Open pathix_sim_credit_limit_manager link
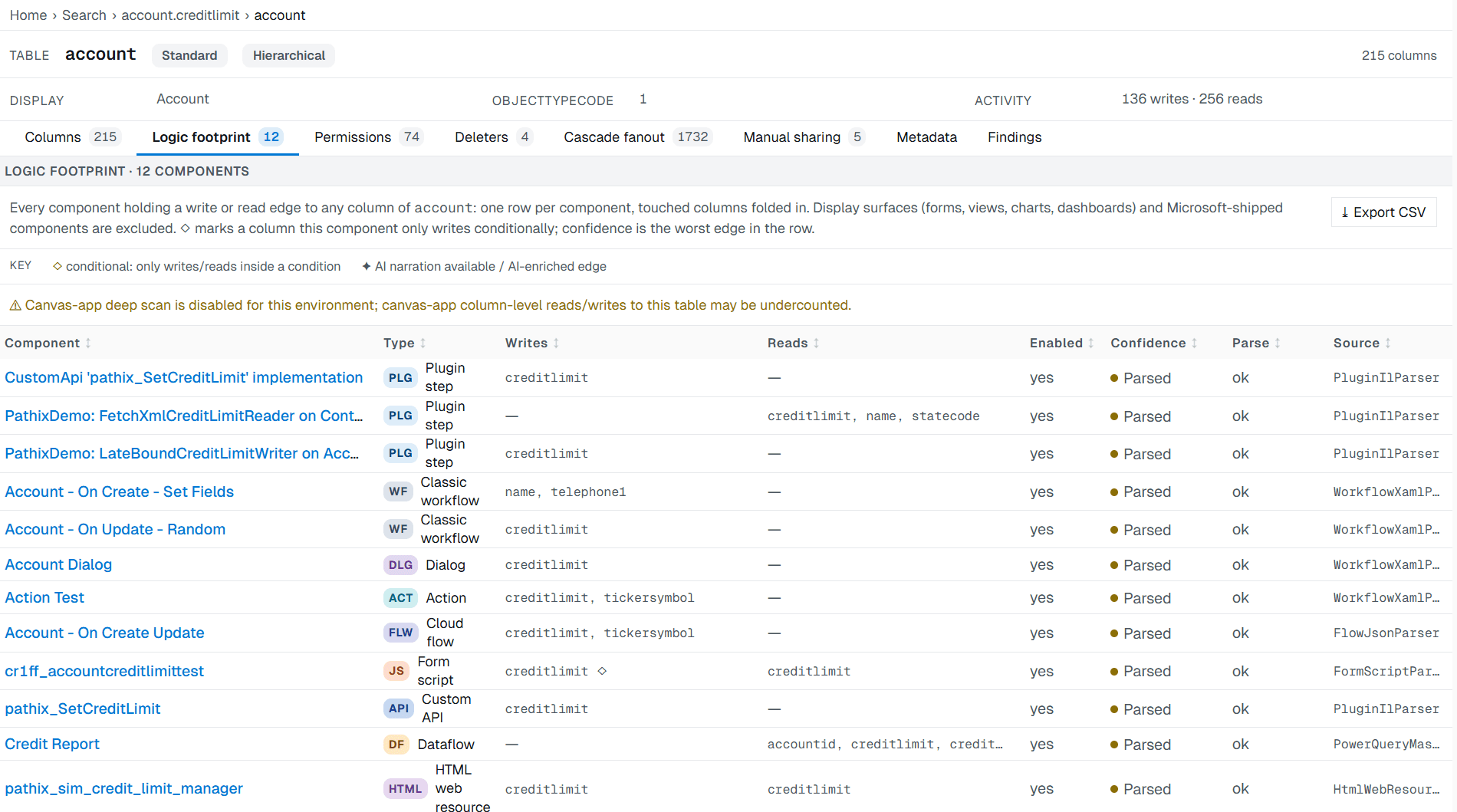 (x=123, y=788)
